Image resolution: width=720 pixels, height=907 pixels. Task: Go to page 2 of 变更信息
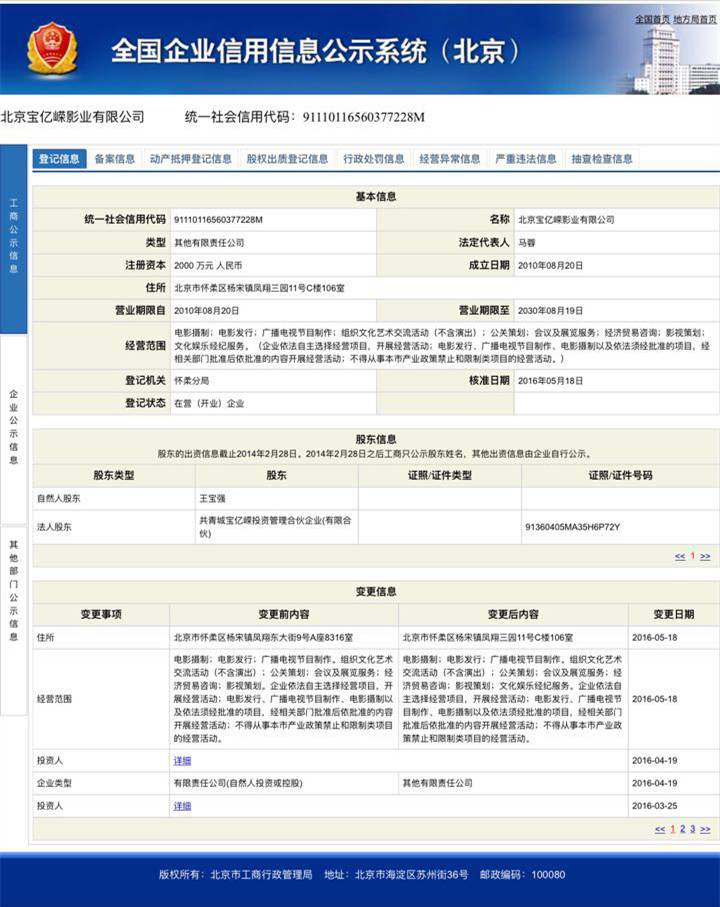click(682, 829)
